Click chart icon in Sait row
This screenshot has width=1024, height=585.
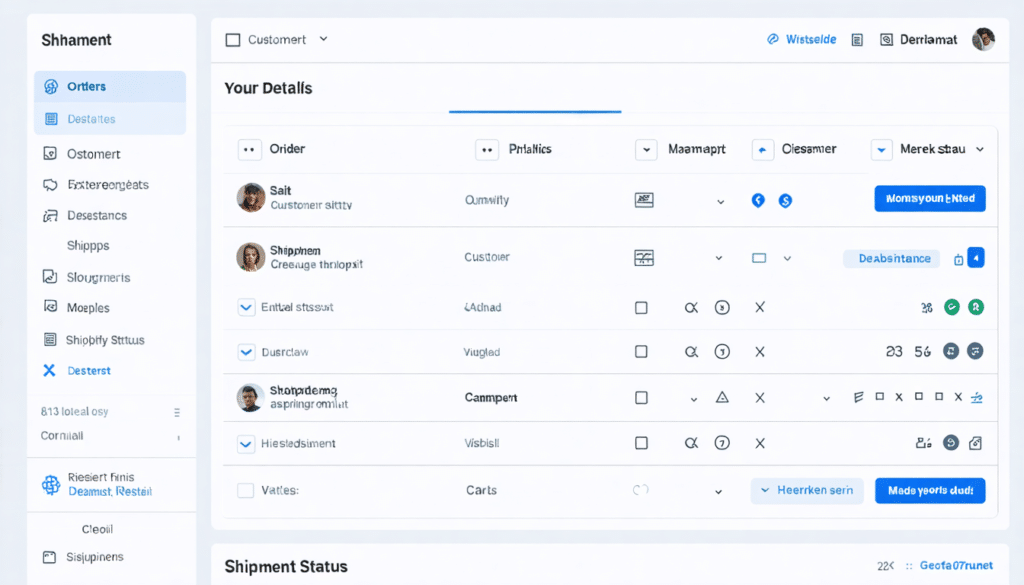[x=644, y=200]
